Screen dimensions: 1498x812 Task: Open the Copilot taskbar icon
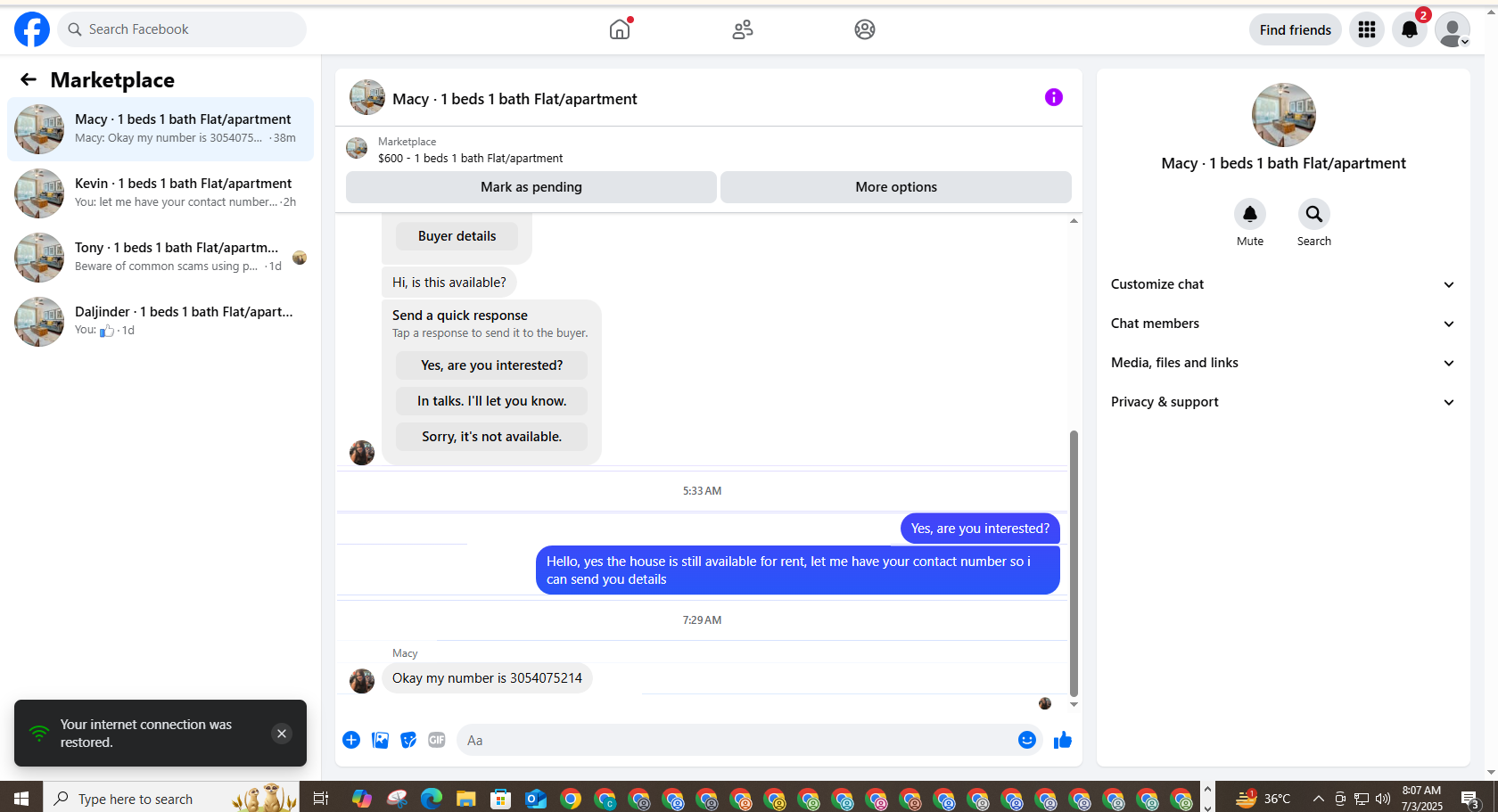(361, 799)
